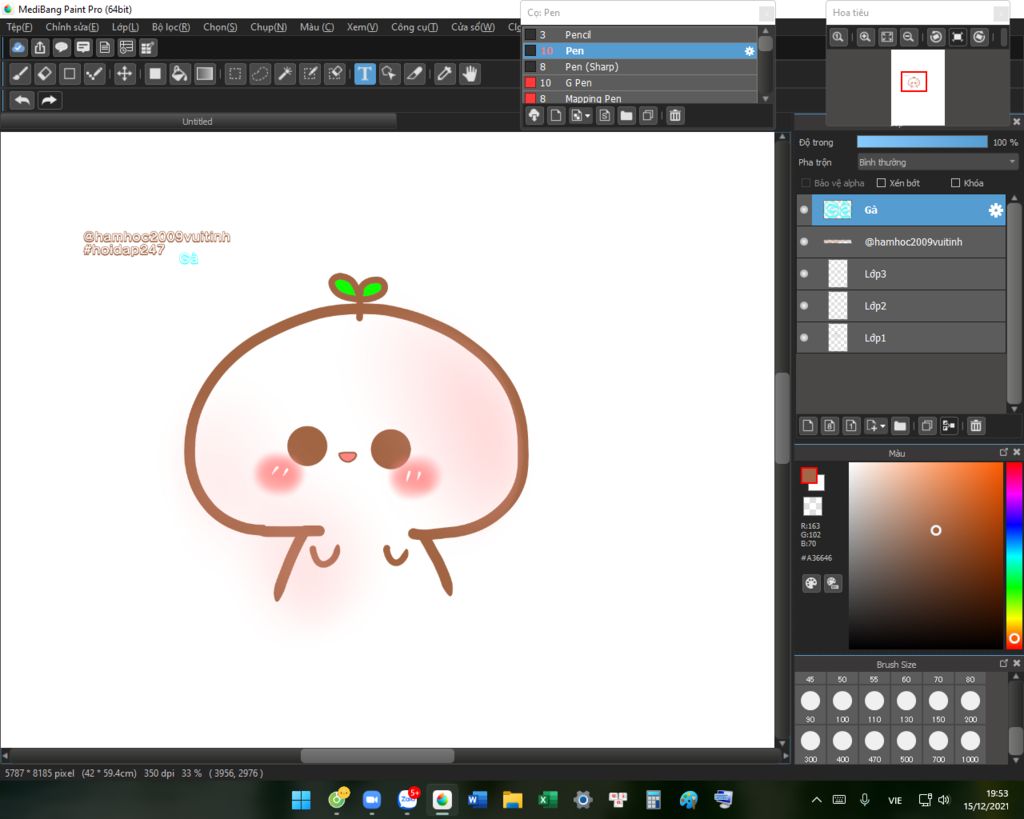Choose the Select Eraser tool
Image resolution: width=1024 pixels, height=819 pixels.
pyautogui.click(x=335, y=74)
